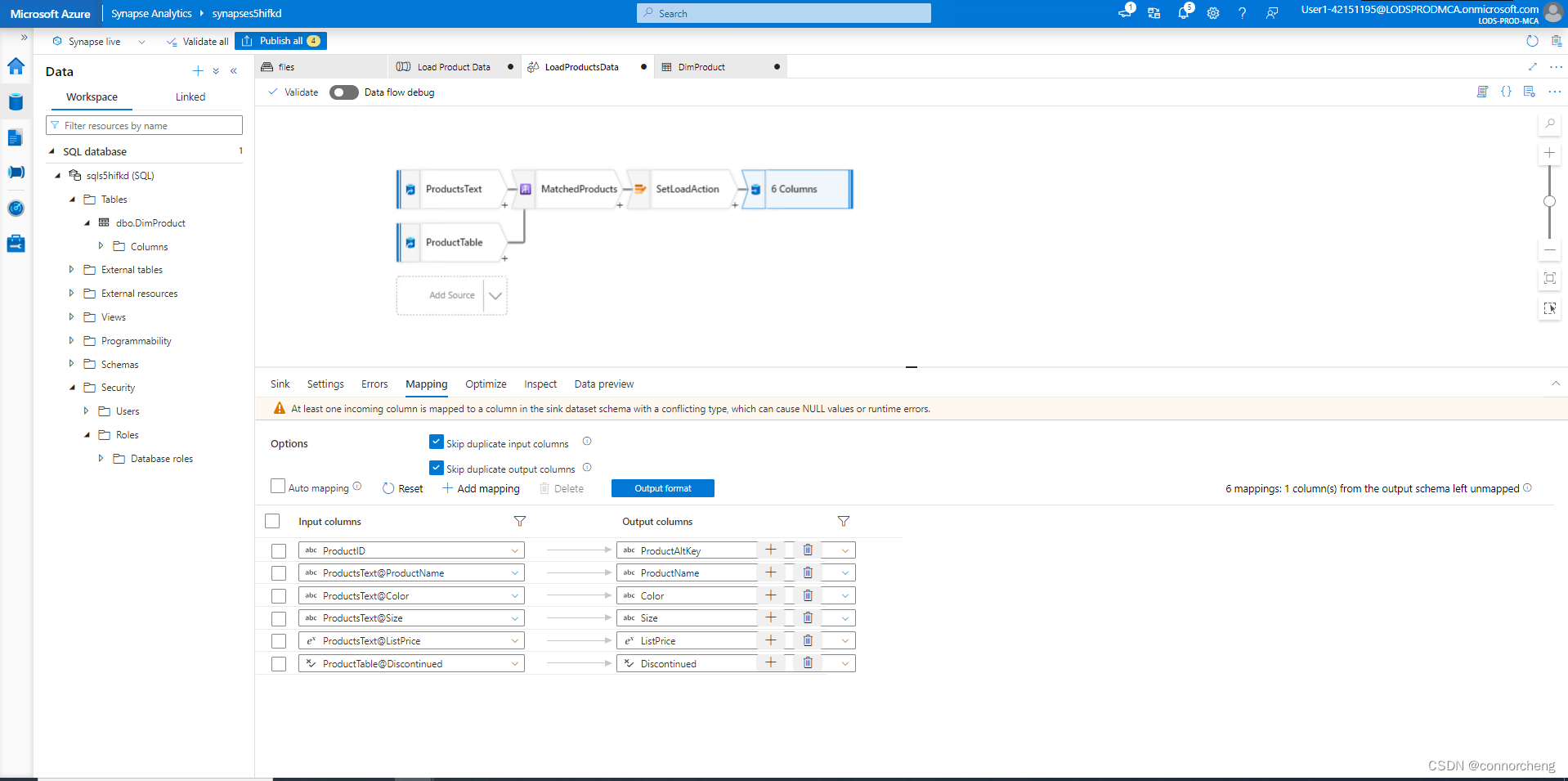Screen dimensions: 1568x781
Task: Select the ProductTable@Discontinued row checkbox
Action: [x=279, y=664]
